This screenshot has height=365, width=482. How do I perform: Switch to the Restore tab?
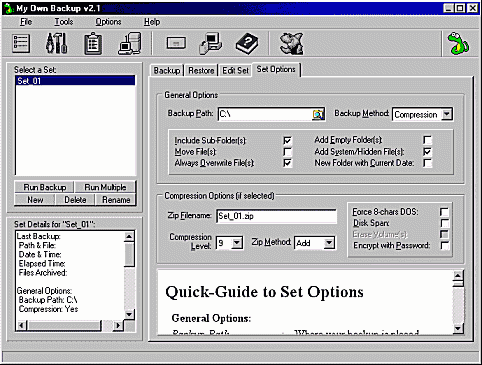point(201,71)
